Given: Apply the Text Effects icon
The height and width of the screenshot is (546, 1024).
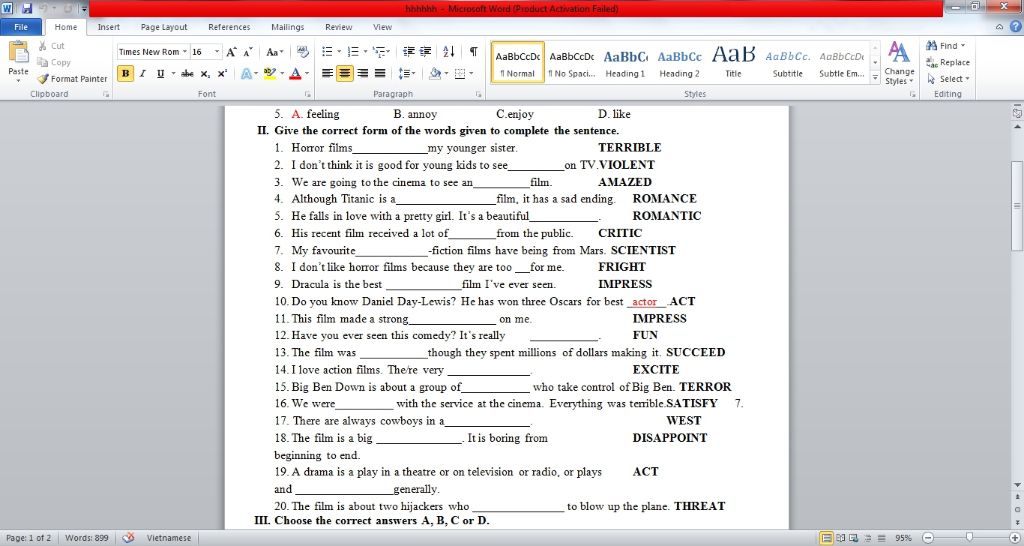Looking at the screenshot, I should tap(246, 74).
